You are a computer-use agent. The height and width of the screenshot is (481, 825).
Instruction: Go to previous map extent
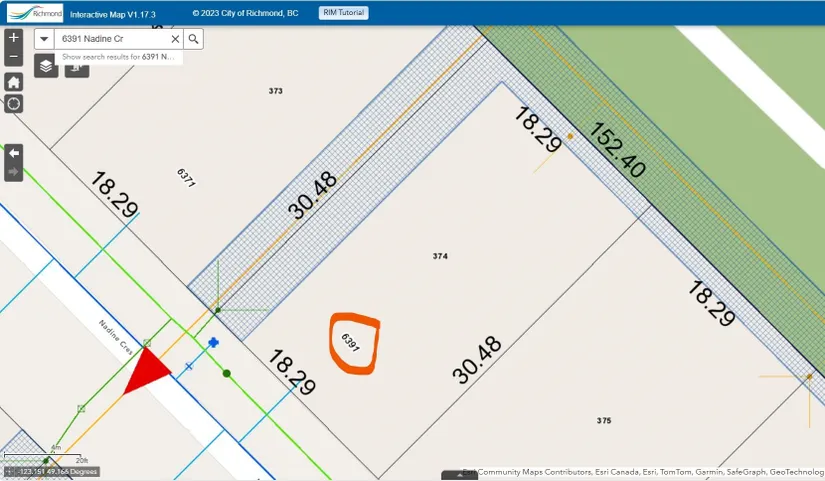pyautogui.click(x=14, y=153)
